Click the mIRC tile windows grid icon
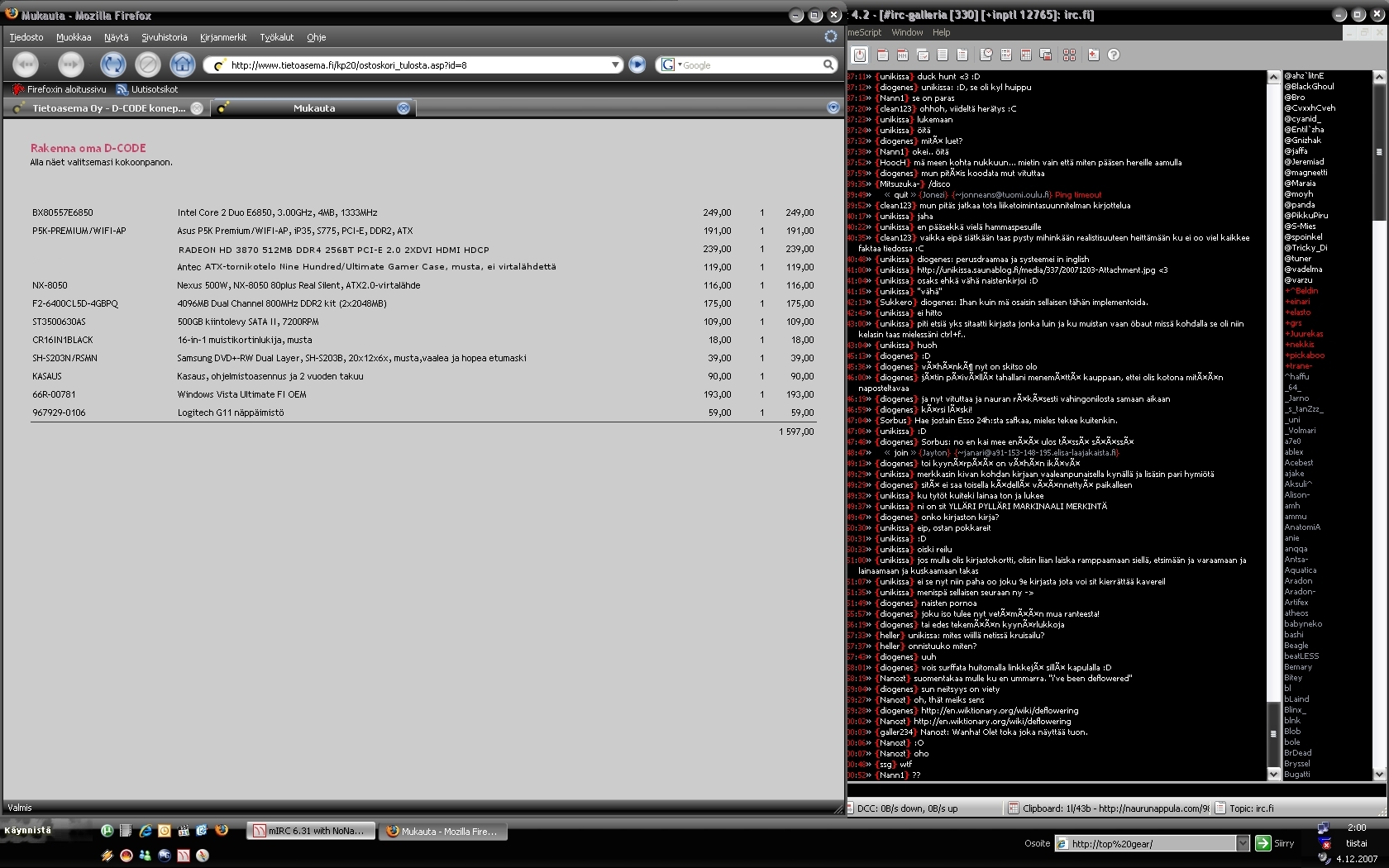The width and height of the screenshot is (1389, 868). pyautogui.click(x=1069, y=55)
